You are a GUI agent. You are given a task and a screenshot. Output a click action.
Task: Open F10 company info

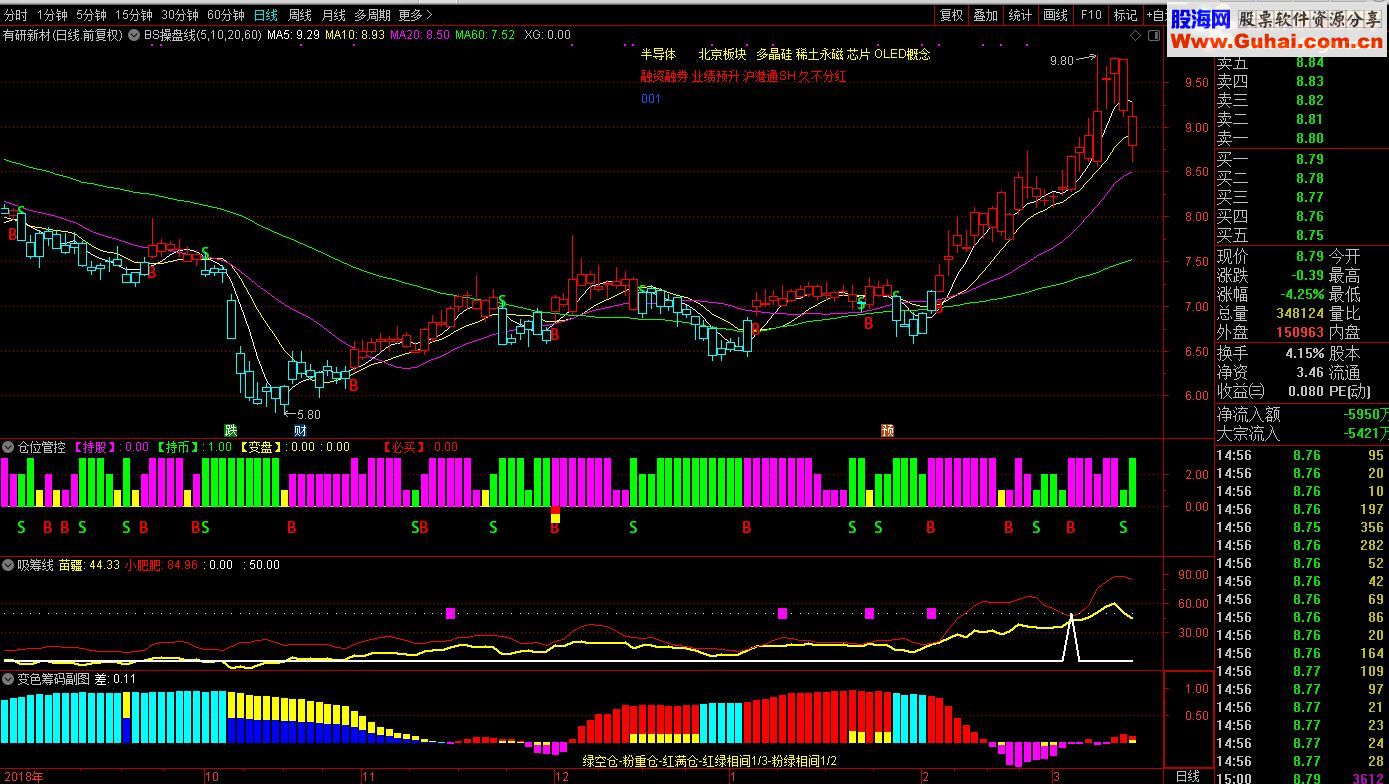[x=1091, y=15]
